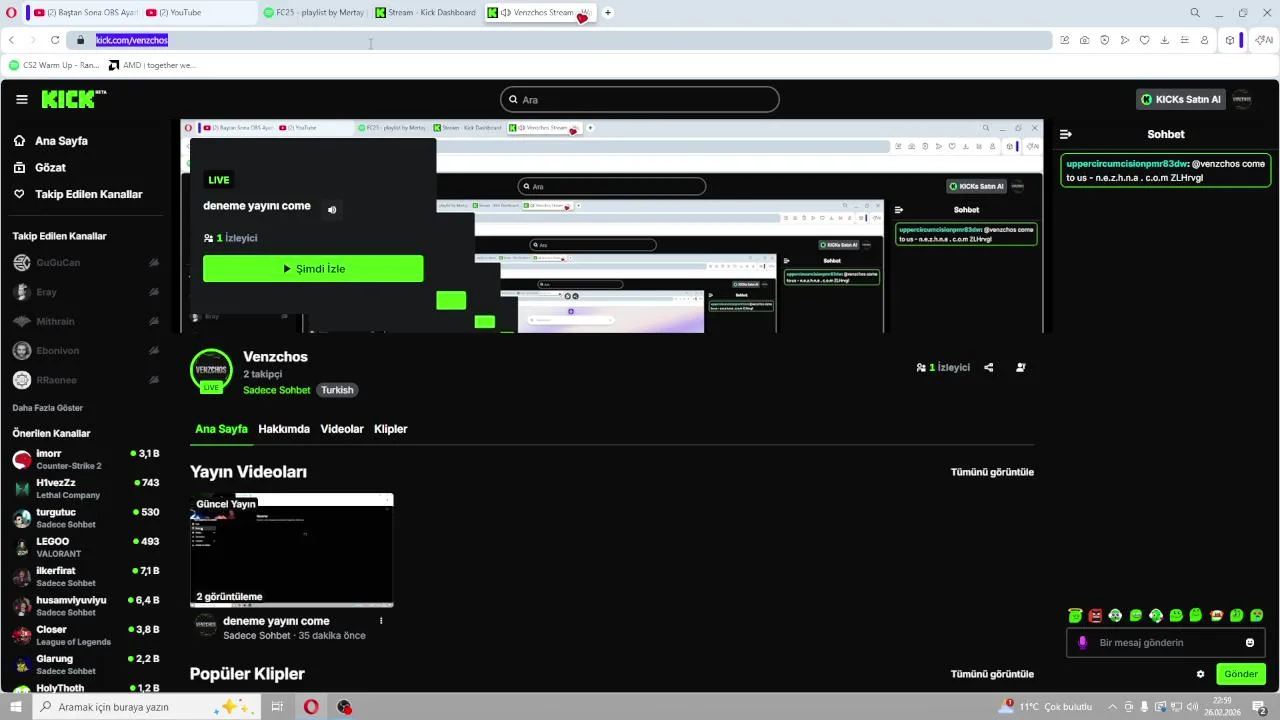Screen dimensions: 1280x720
Task: Open recommended channel Glarung
Action: (86, 664)
